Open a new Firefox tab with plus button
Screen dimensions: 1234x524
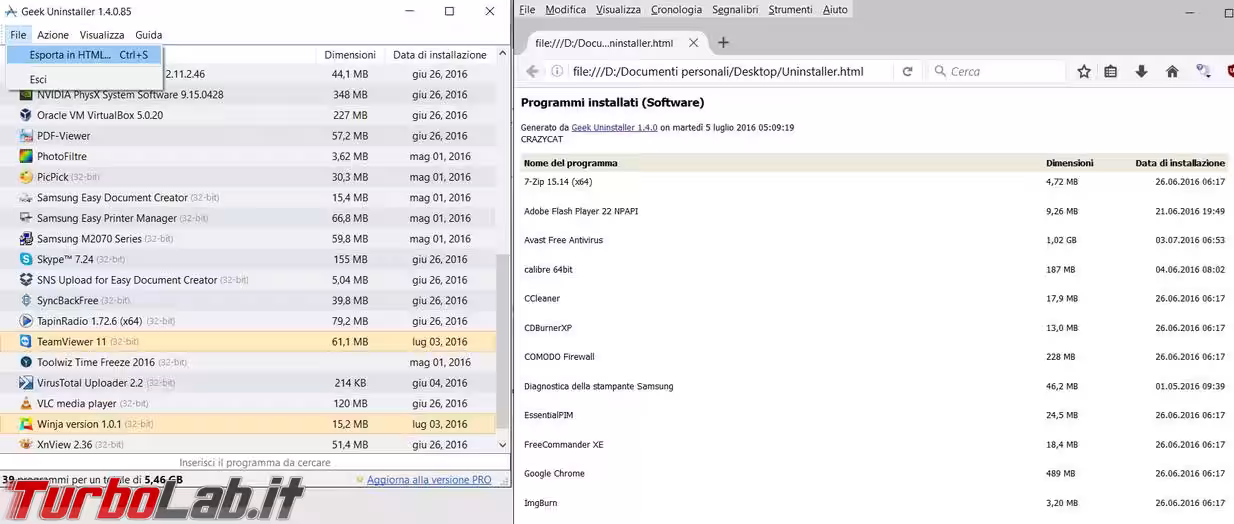(x=724, y=43)
